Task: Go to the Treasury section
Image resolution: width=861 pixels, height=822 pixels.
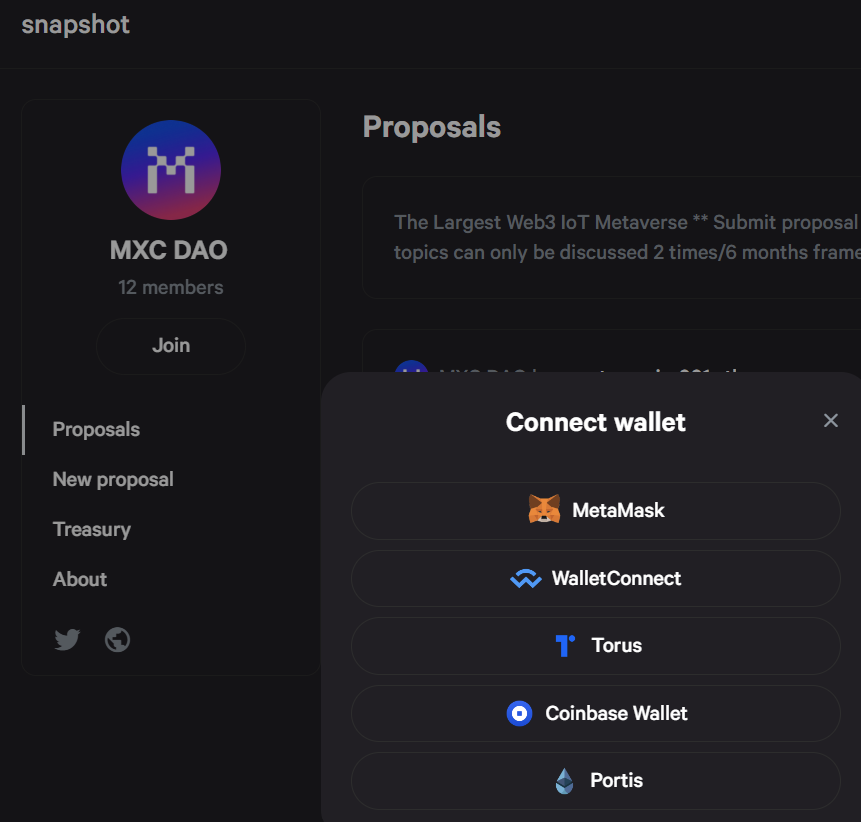Action: pos(92,529)
